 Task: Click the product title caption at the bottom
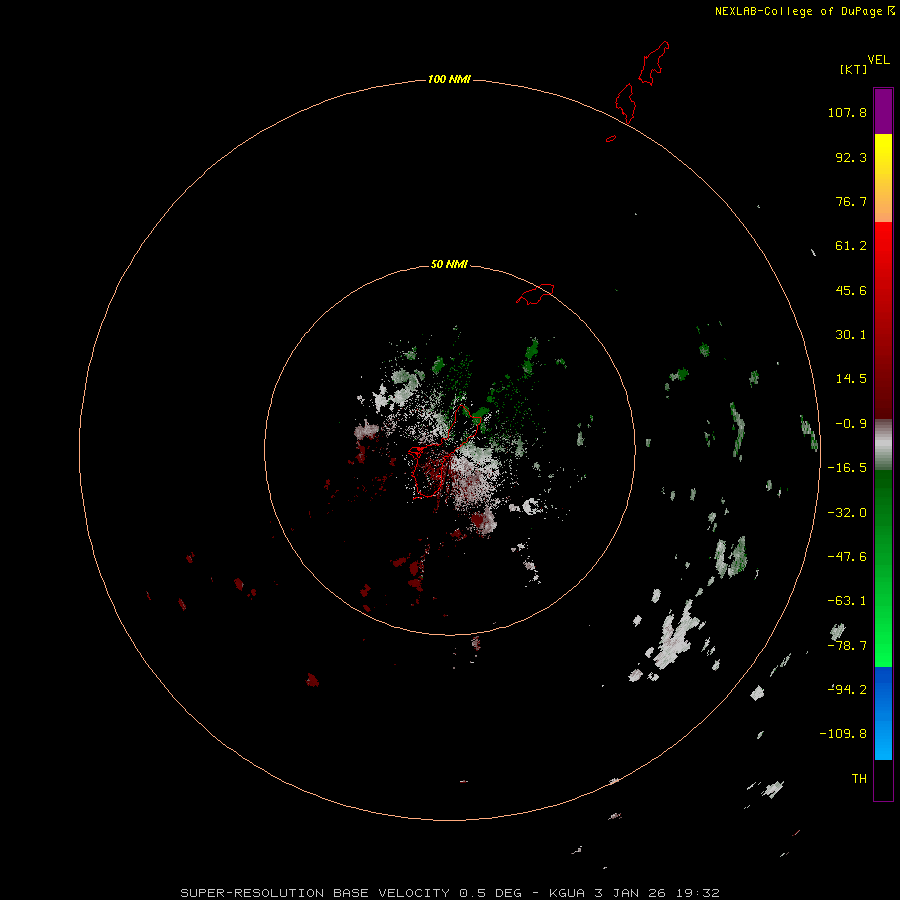pyautogui.click(x=449, y=893)
